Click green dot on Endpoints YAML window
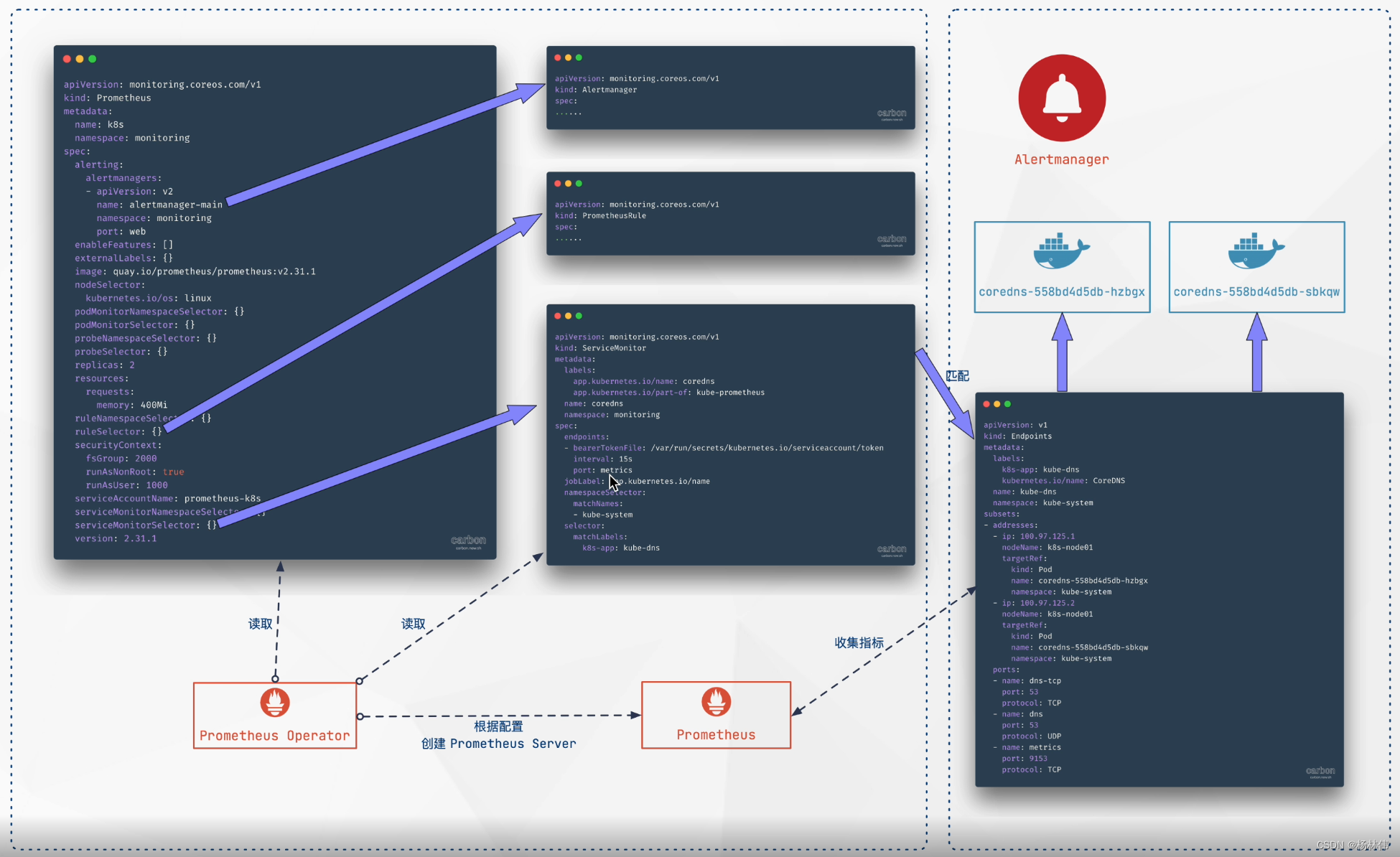Image resolution: width=1400 pixels, height=857 pixels. point(1007,404)
